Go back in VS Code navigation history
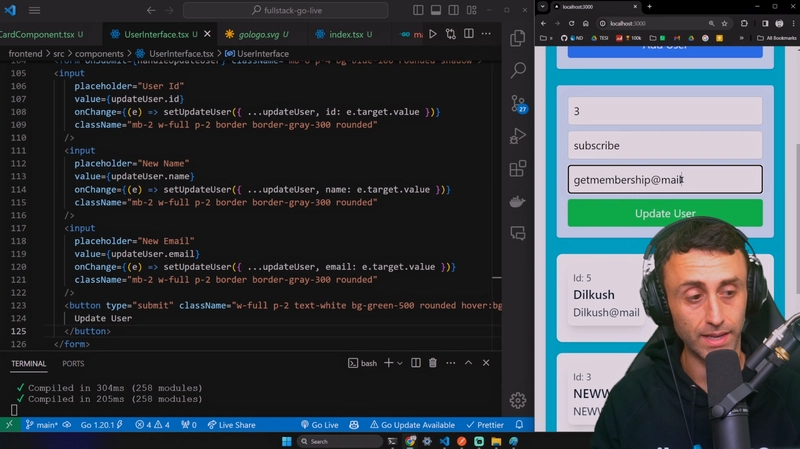 click(x=151, y=10)
